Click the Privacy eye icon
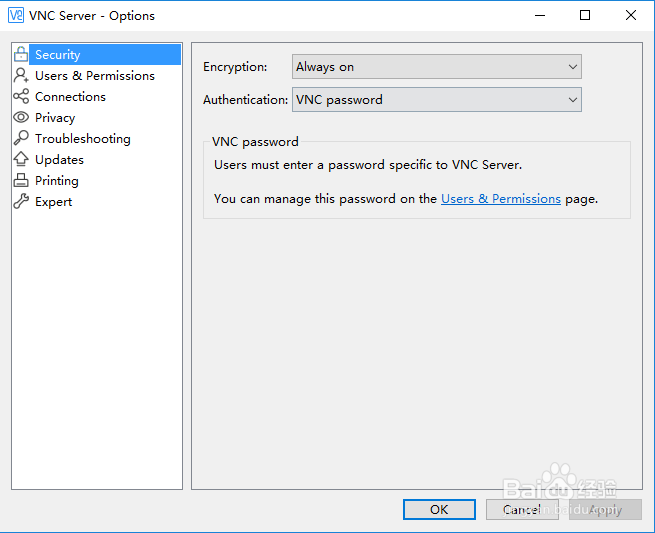 click(21, 118)
